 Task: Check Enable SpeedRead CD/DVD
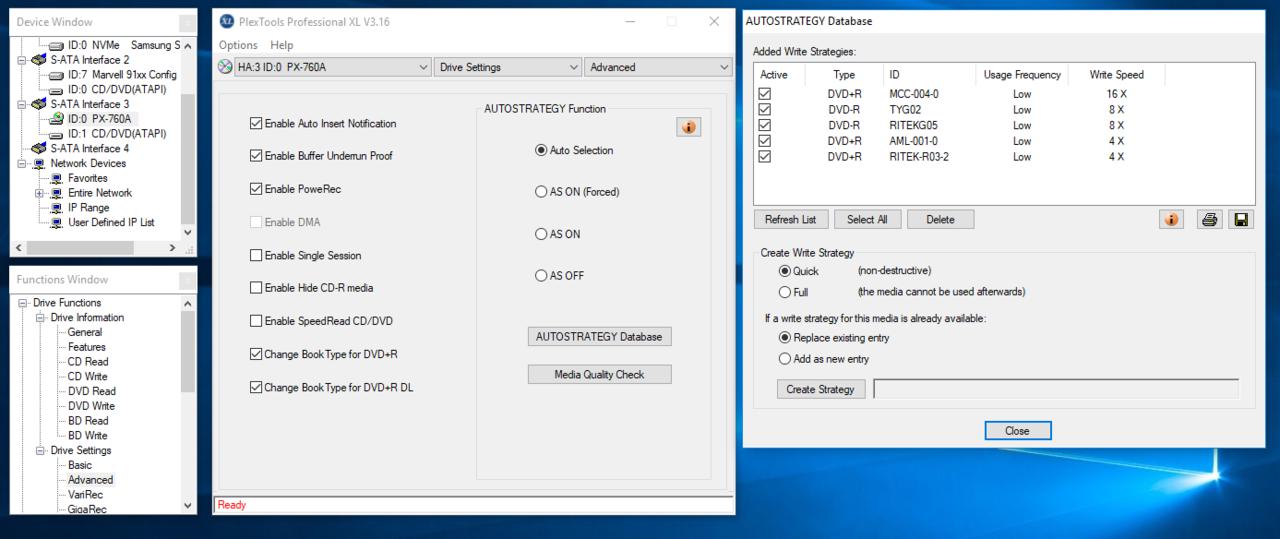coord(256,321)
